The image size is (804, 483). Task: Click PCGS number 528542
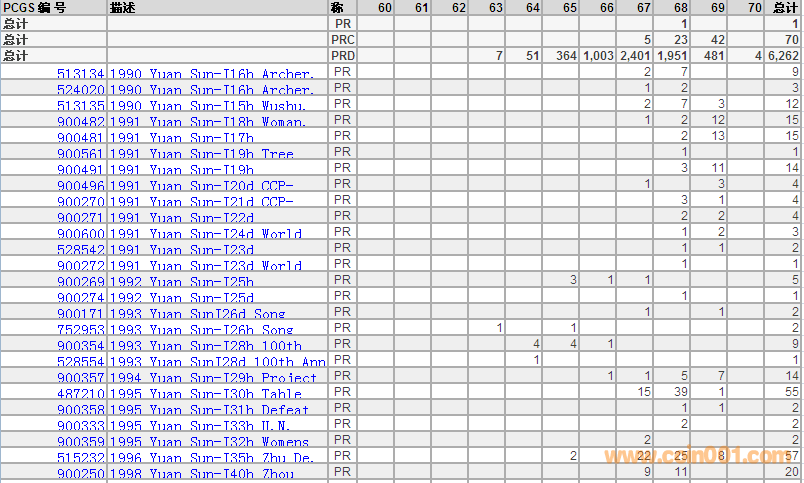pyautogui.click(x=81, y=250)
